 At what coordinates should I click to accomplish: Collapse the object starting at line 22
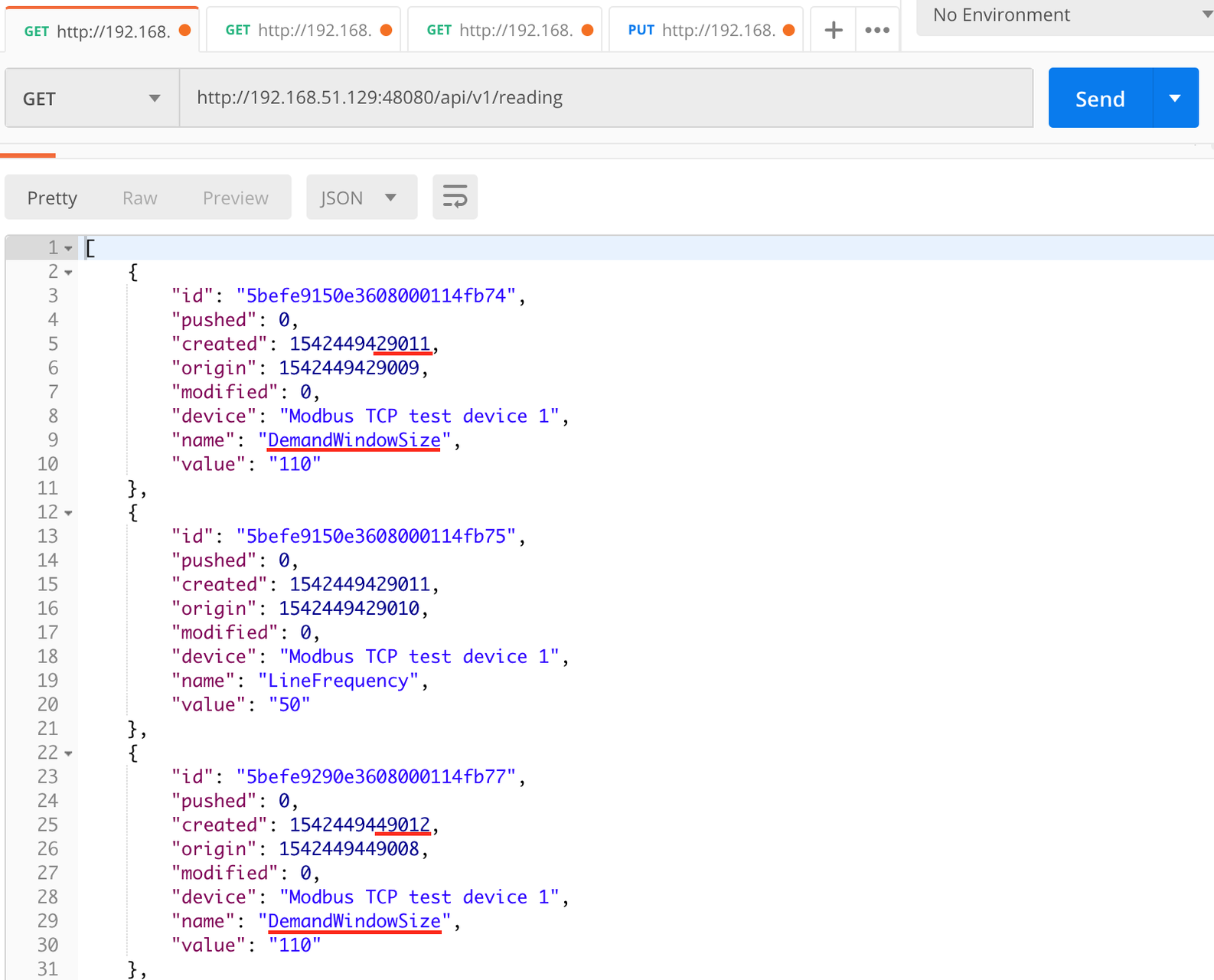[69, 754]
